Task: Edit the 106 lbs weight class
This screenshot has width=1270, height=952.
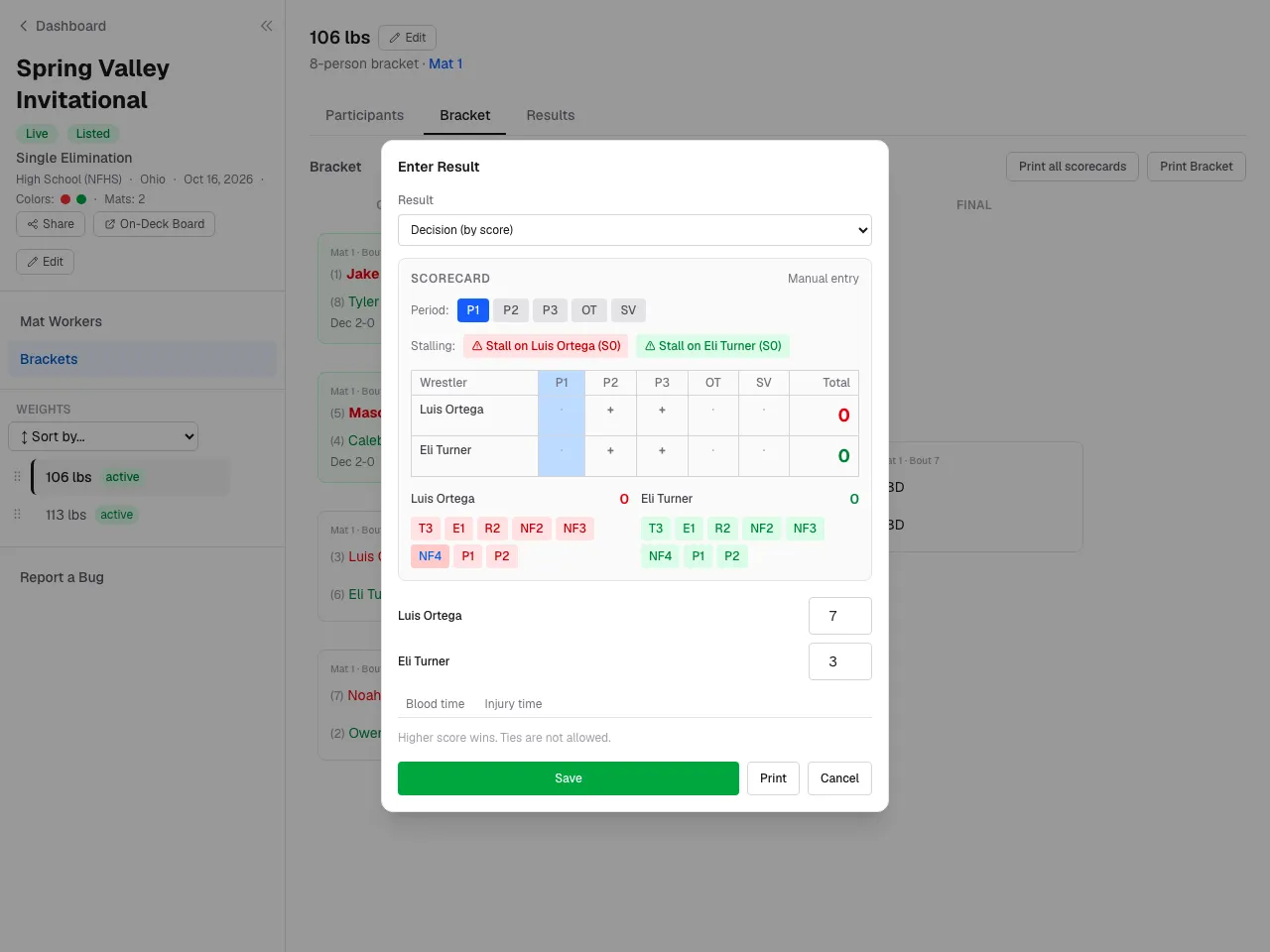Action: click(407, 38)
